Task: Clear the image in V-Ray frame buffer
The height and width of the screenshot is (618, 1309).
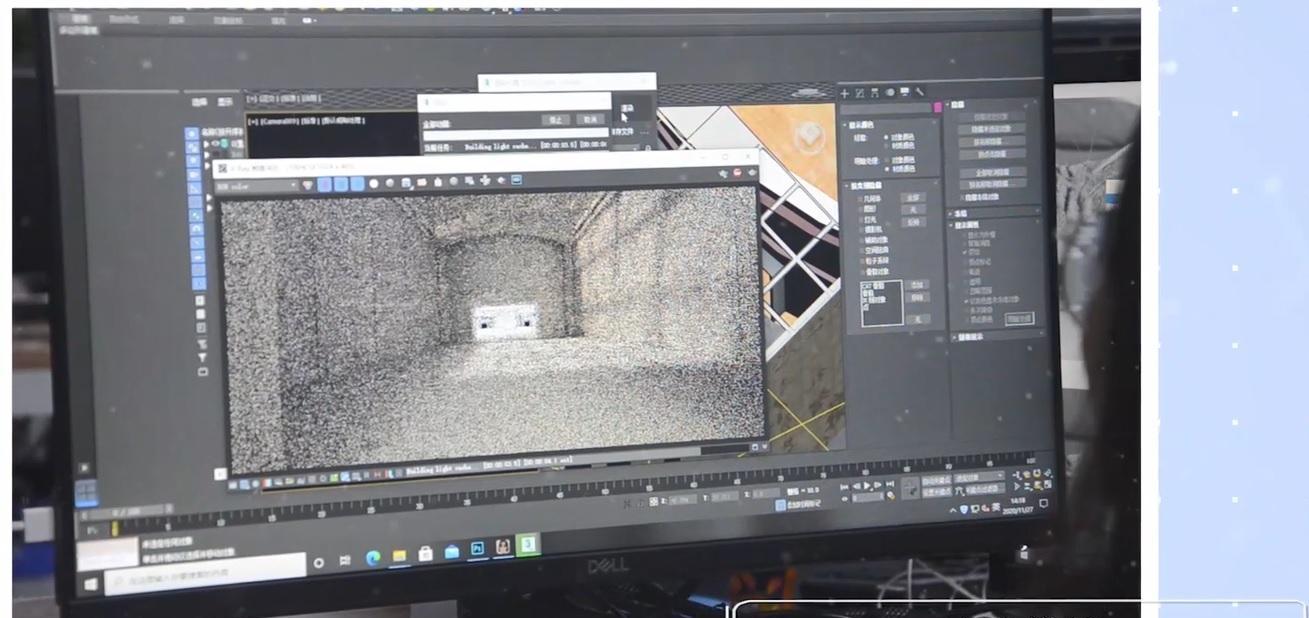Action: tap(438, 182)
